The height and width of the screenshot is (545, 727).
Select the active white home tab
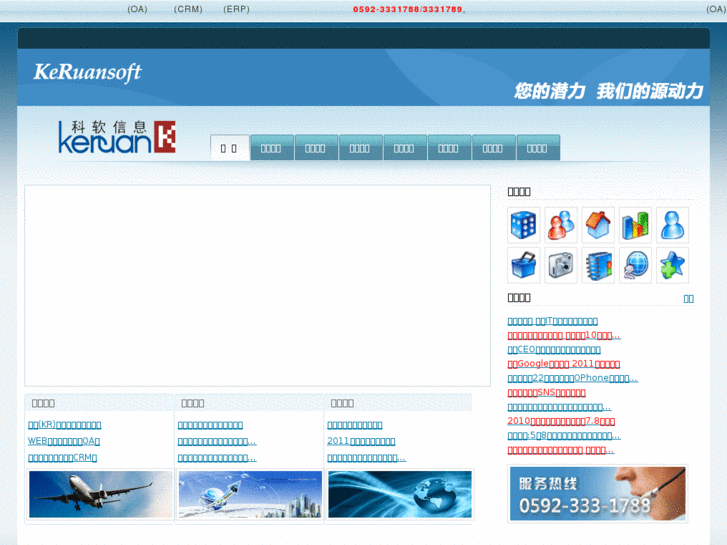[x=230, y=148]
